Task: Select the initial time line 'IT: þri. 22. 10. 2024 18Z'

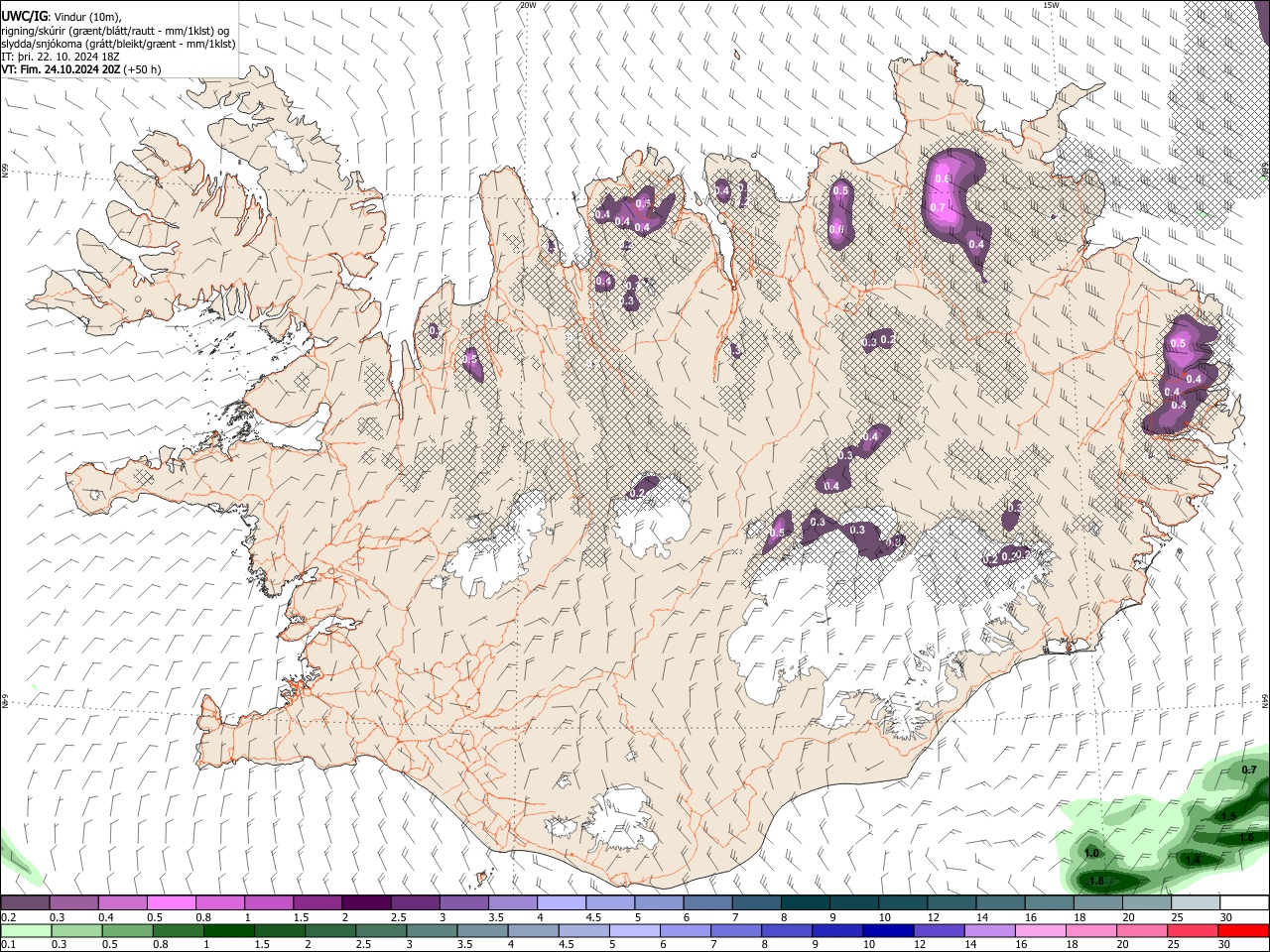Action: tap(62, 57)
